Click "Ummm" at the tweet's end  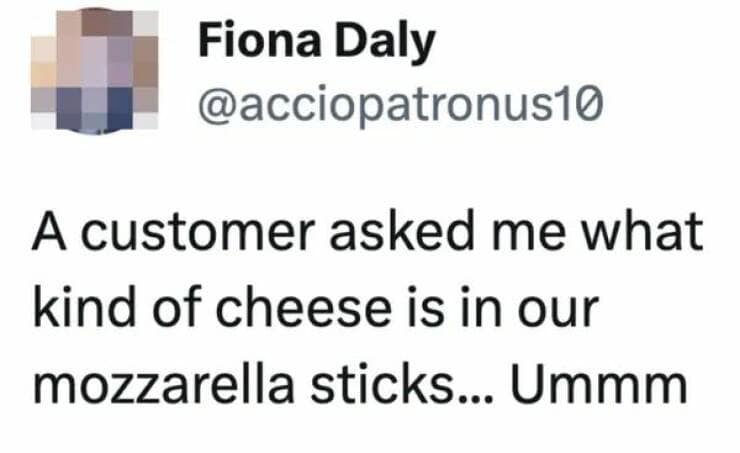(x=599, y=385)
